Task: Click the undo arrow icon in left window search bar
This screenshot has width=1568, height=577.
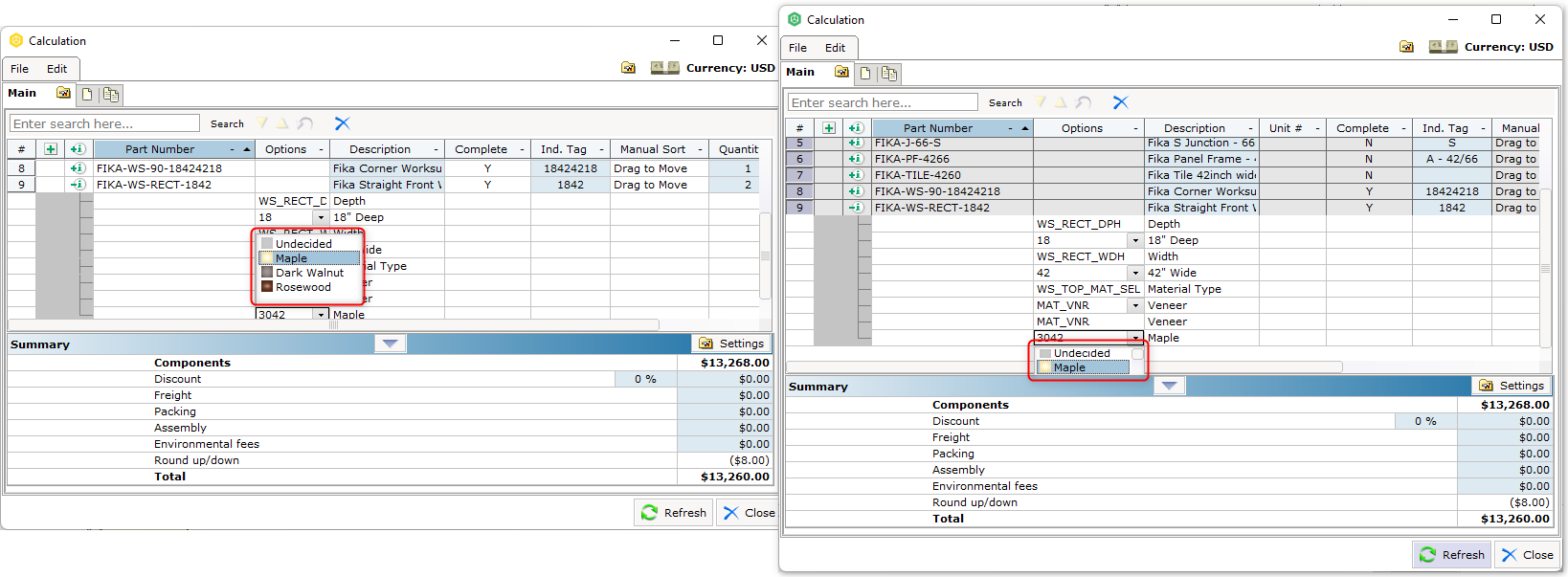Action: click(x=304, y=123)
